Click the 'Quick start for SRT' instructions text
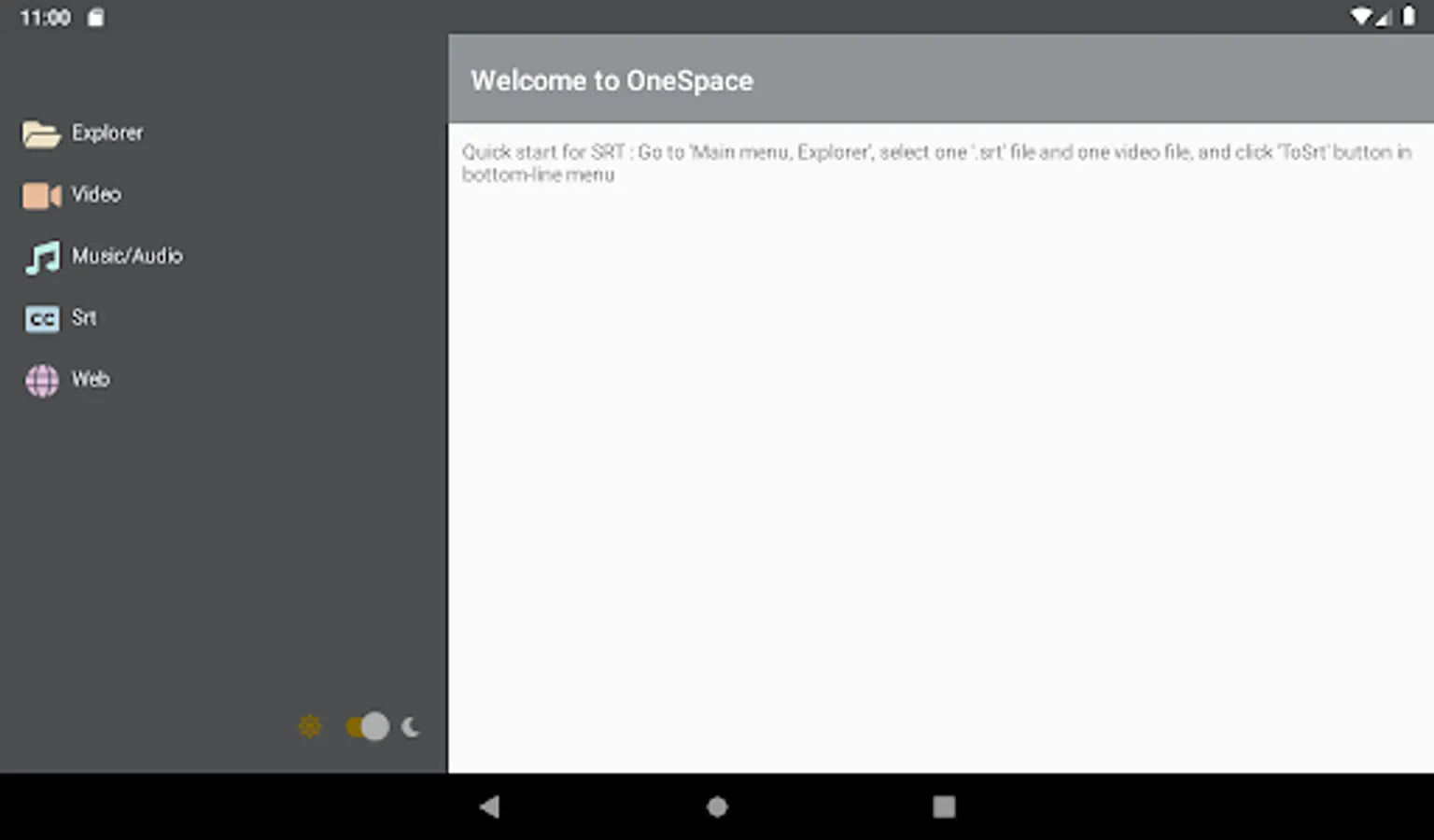The height and width of the screenshot is (840, 1434). (x=936, y=163)
